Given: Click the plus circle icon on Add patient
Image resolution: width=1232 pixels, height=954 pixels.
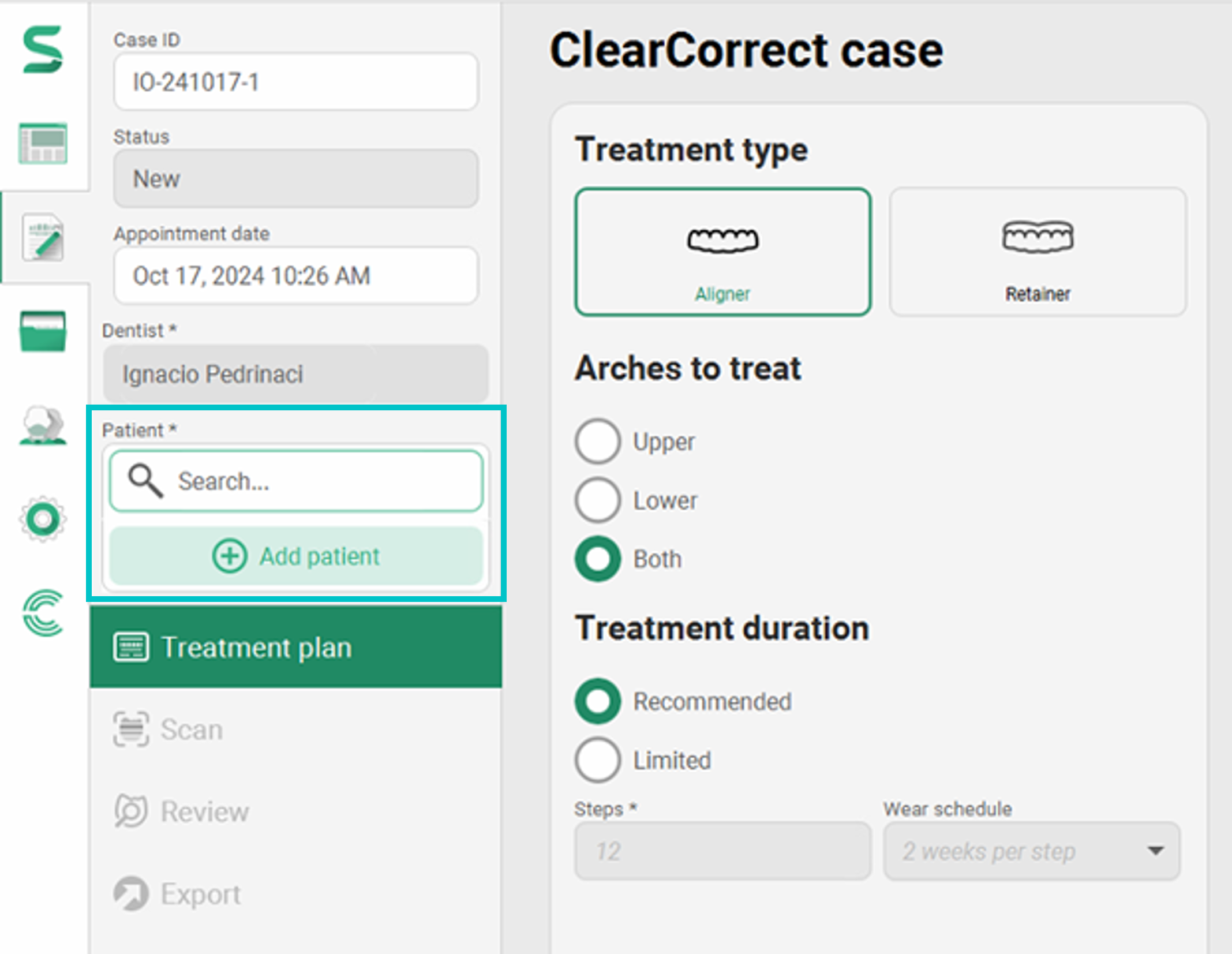Looking at the screenshot, I should click(230, 556).
